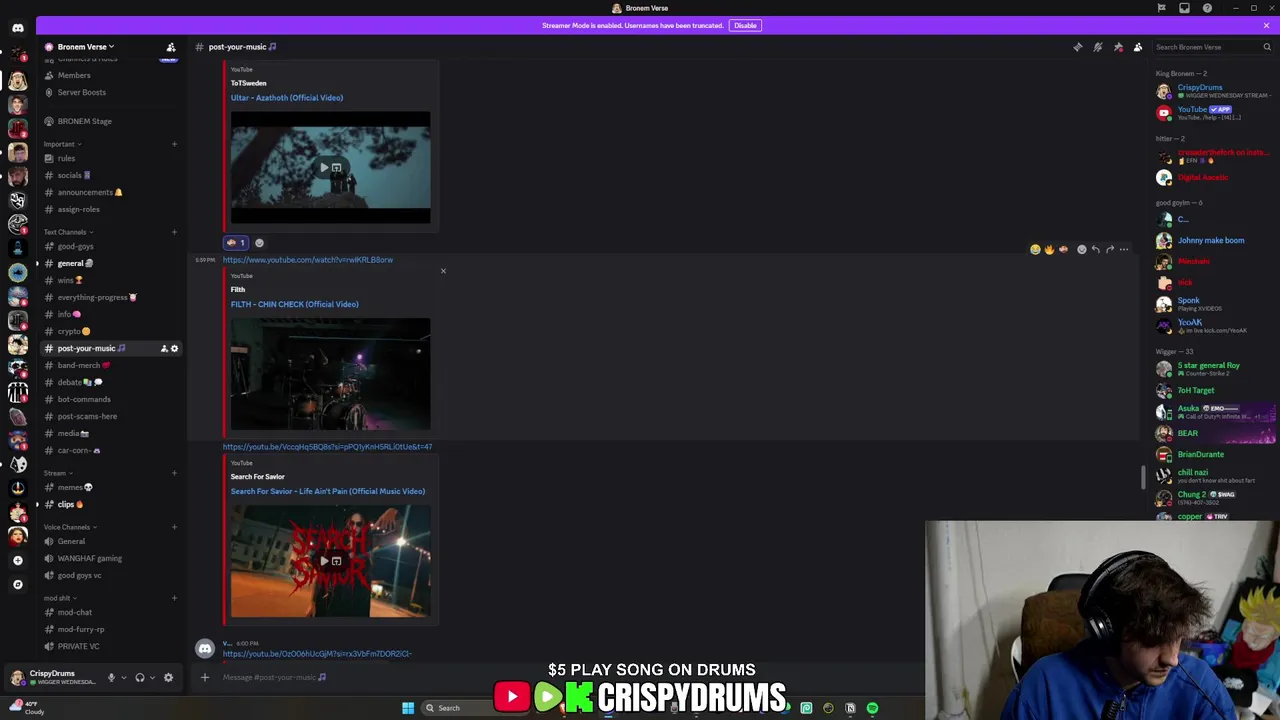Click the youtube.com/watch URL link
The height and width of the screenshot is (720, 1280).
click(308, 260)
